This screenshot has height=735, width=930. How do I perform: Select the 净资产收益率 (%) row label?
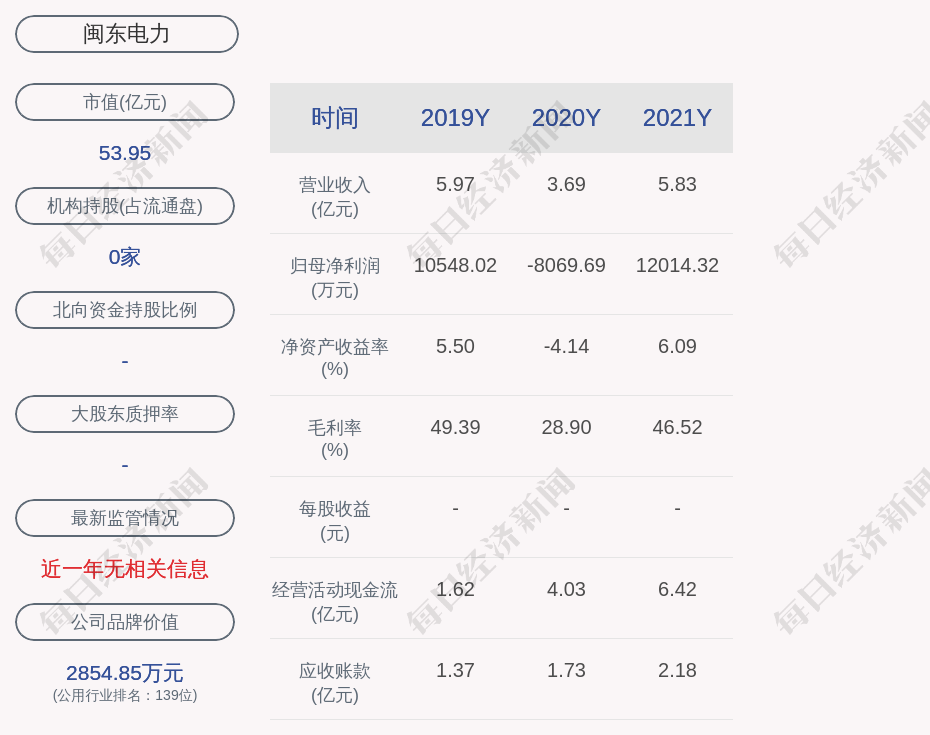(335, 358)
